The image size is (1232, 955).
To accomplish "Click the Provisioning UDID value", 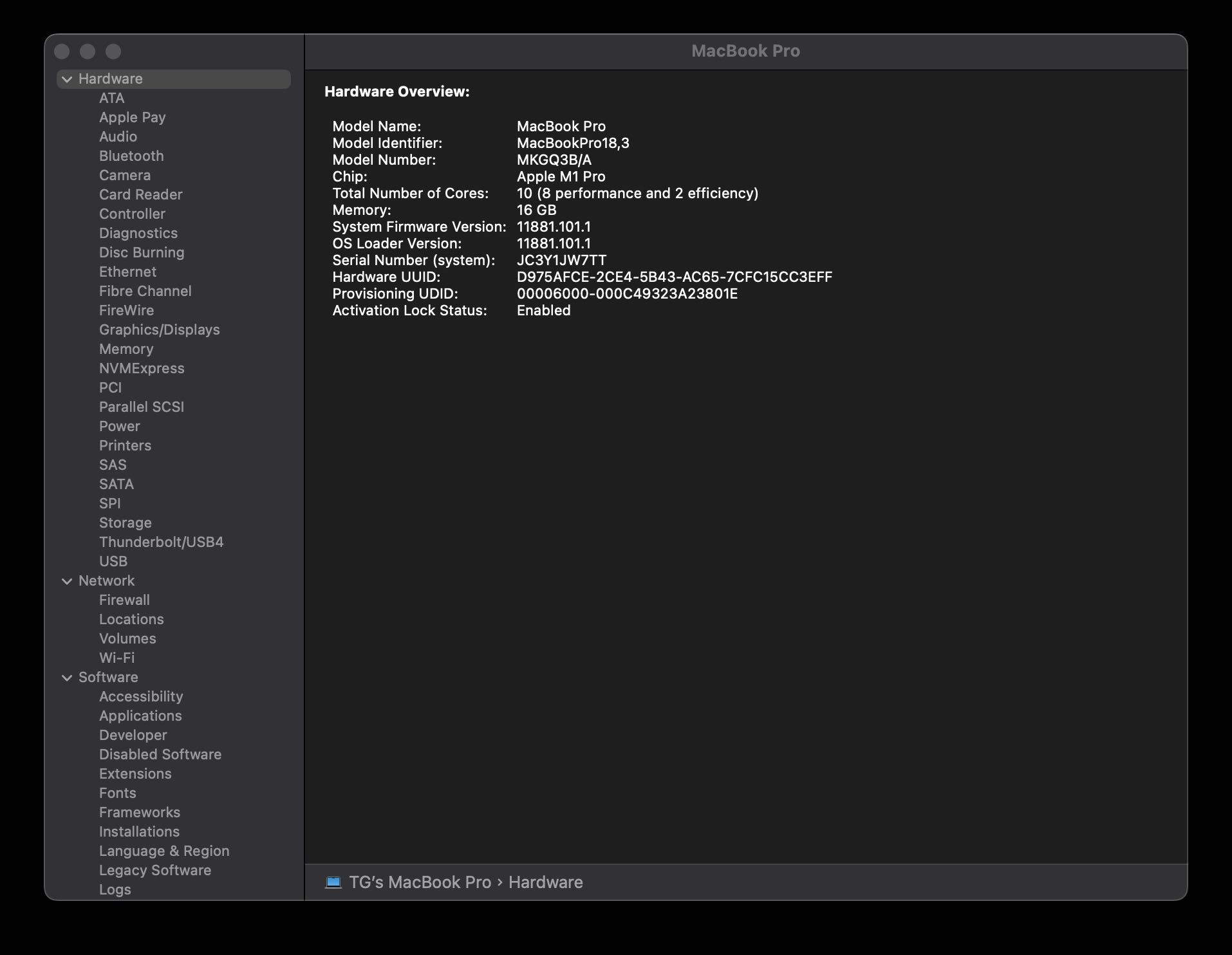I will point(628,293).
